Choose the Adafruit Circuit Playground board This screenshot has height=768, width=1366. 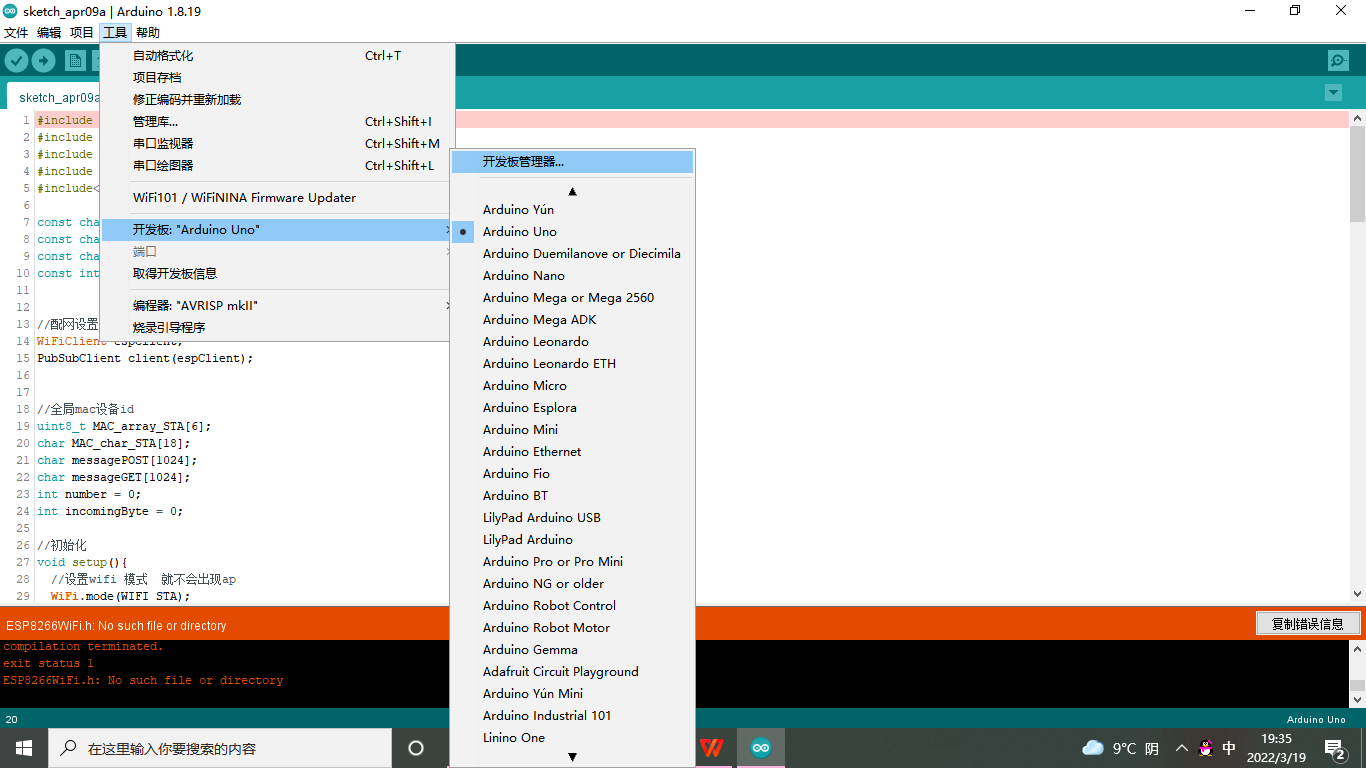572,672
